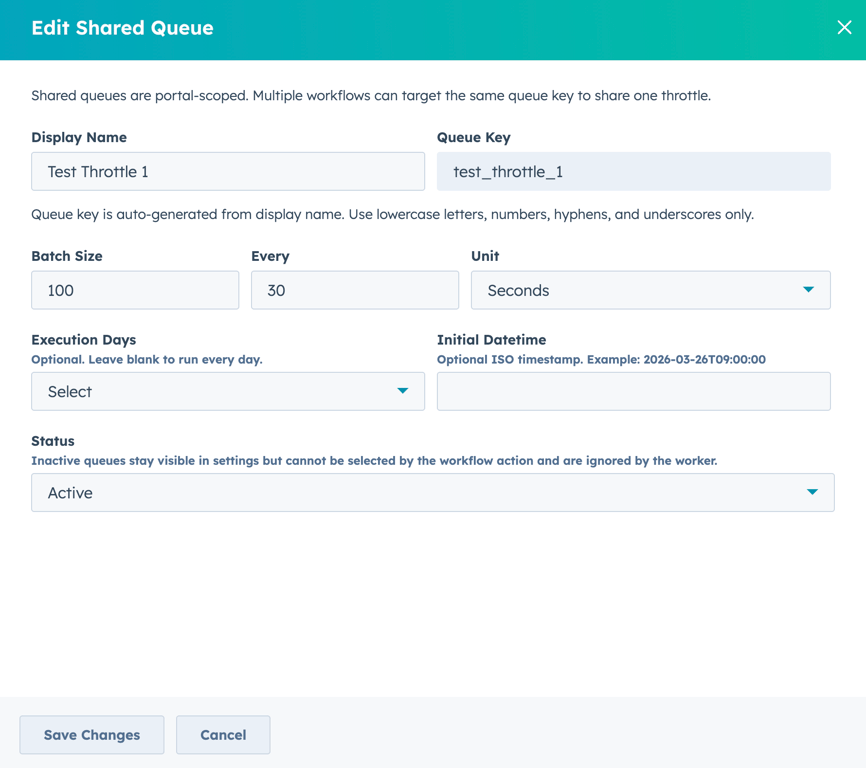Select the Every interval input field
The image size is (866, 768).
click(x=354, y=290)
